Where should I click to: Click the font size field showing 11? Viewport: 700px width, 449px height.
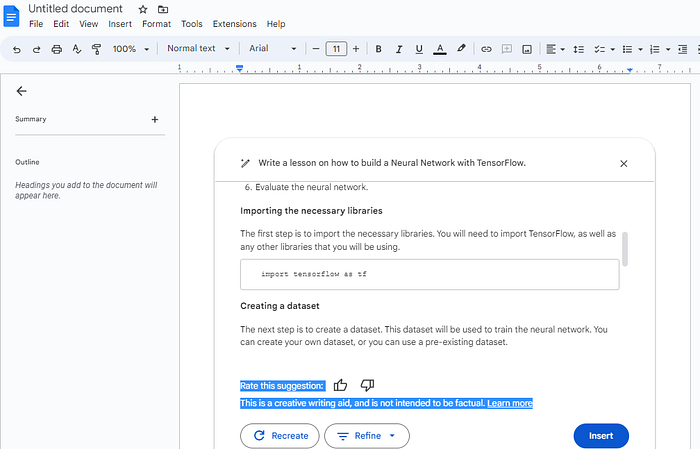click(336, 49)
